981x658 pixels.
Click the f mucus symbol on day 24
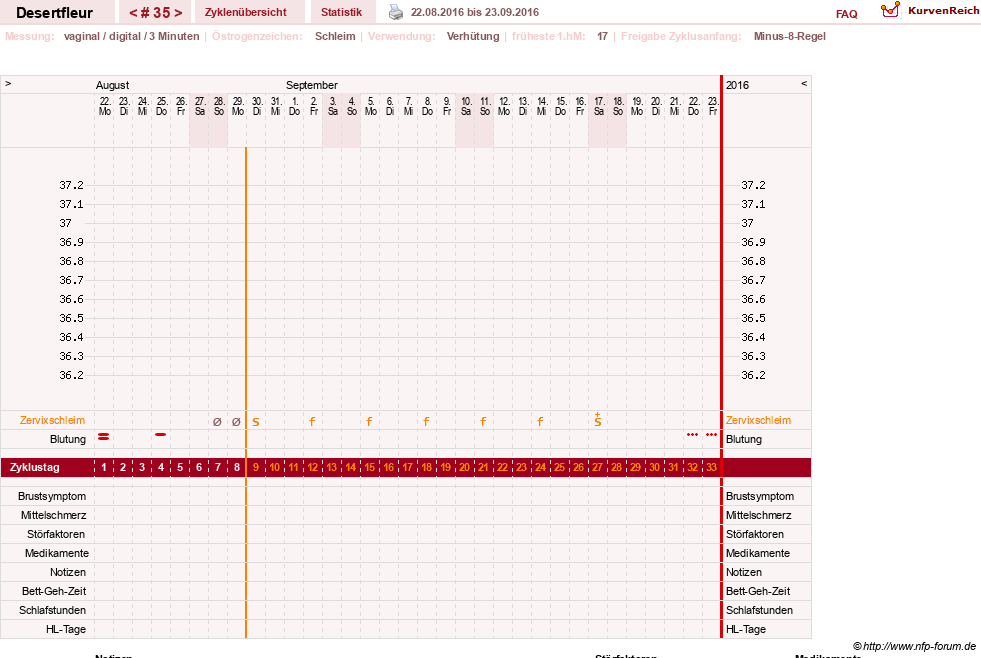click(540, 422)
